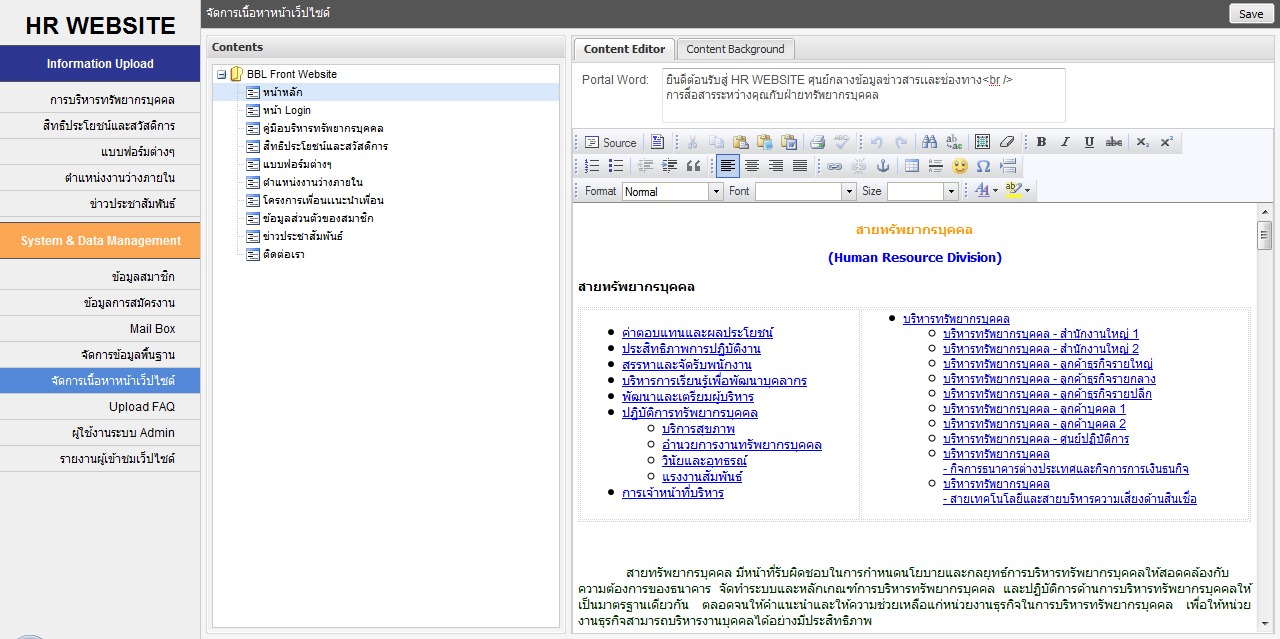Collapse the BBL Front Website tree node
Image resolution: width=1280 pixels, height=639 pixels.
point(221,74)
